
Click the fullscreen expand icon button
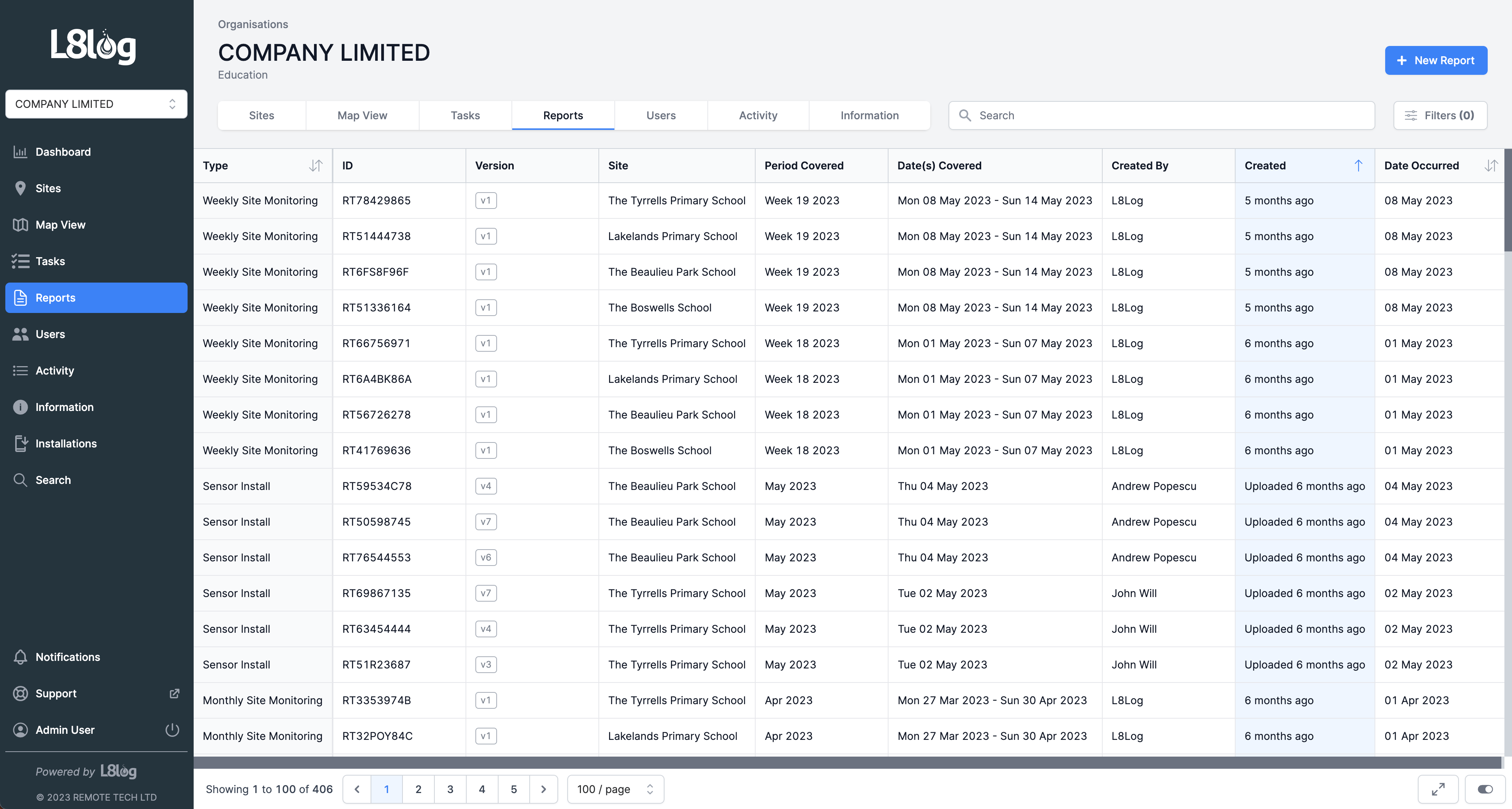[x=1438, y=789]
